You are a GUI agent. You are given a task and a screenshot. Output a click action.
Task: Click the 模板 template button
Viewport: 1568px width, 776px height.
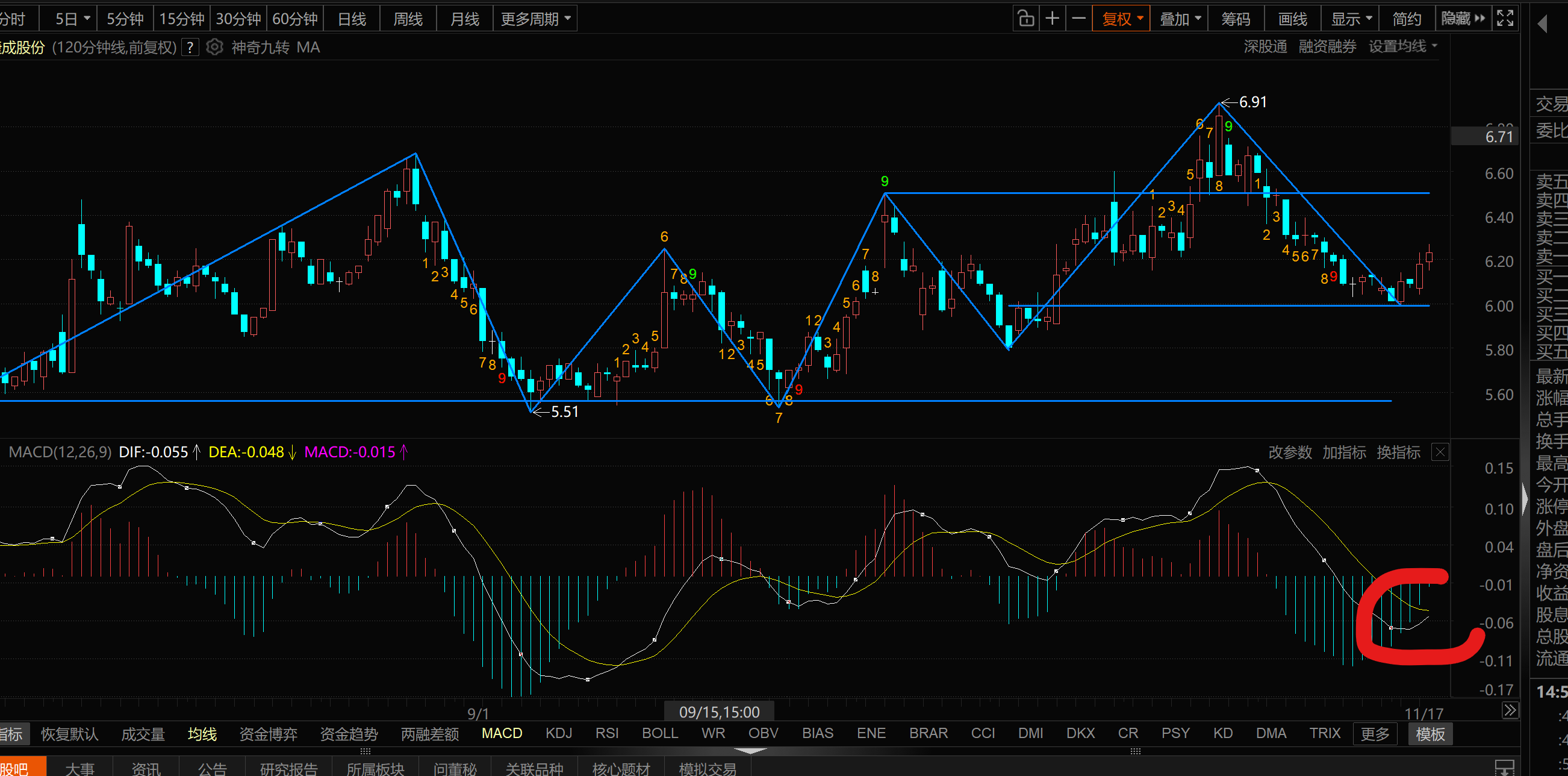coord(1430,734)
